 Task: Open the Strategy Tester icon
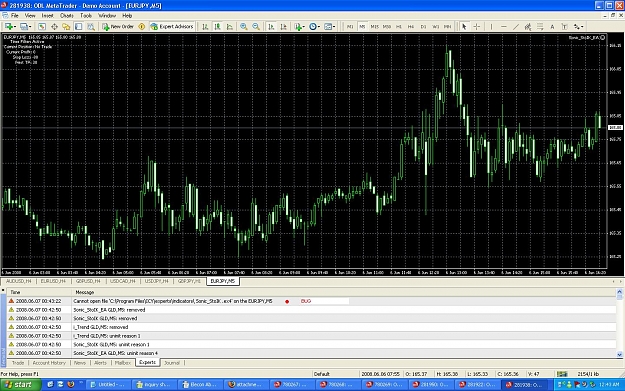coord(91,26)
